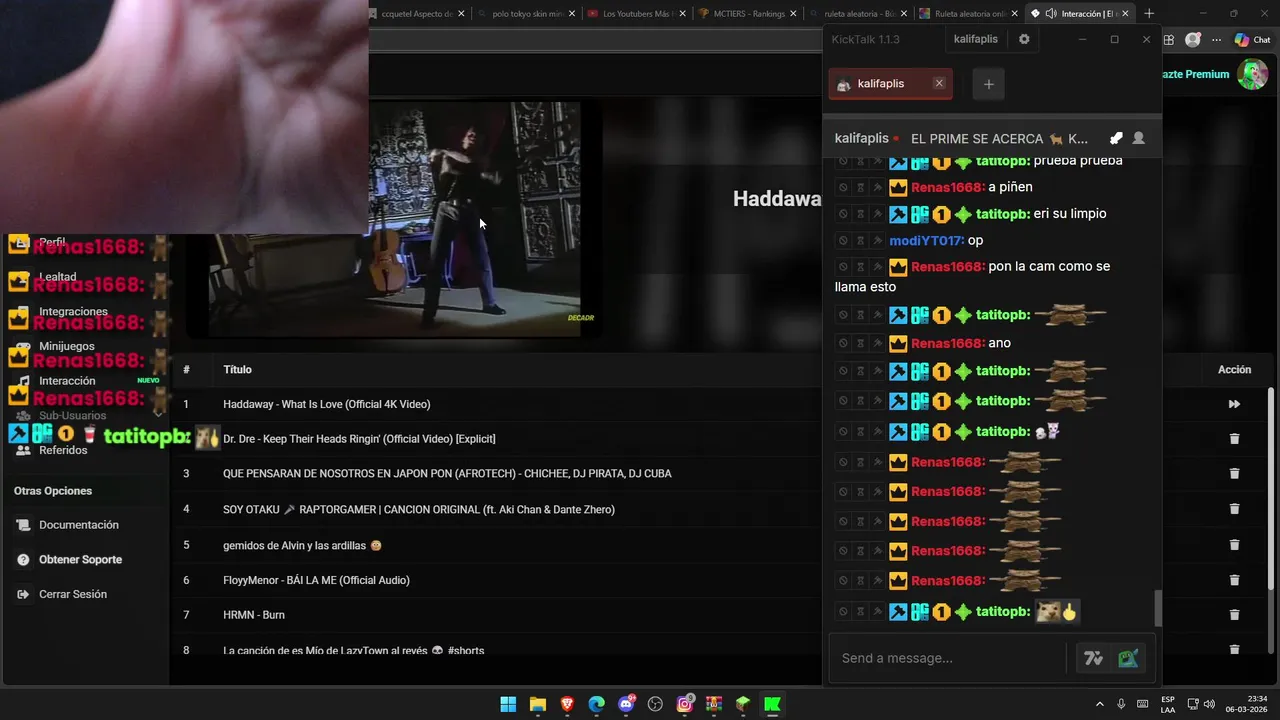This screenshot has height=720, width=1280.
Task: Expand hidden system tray icons
Action: click(x=1100, y=704)
